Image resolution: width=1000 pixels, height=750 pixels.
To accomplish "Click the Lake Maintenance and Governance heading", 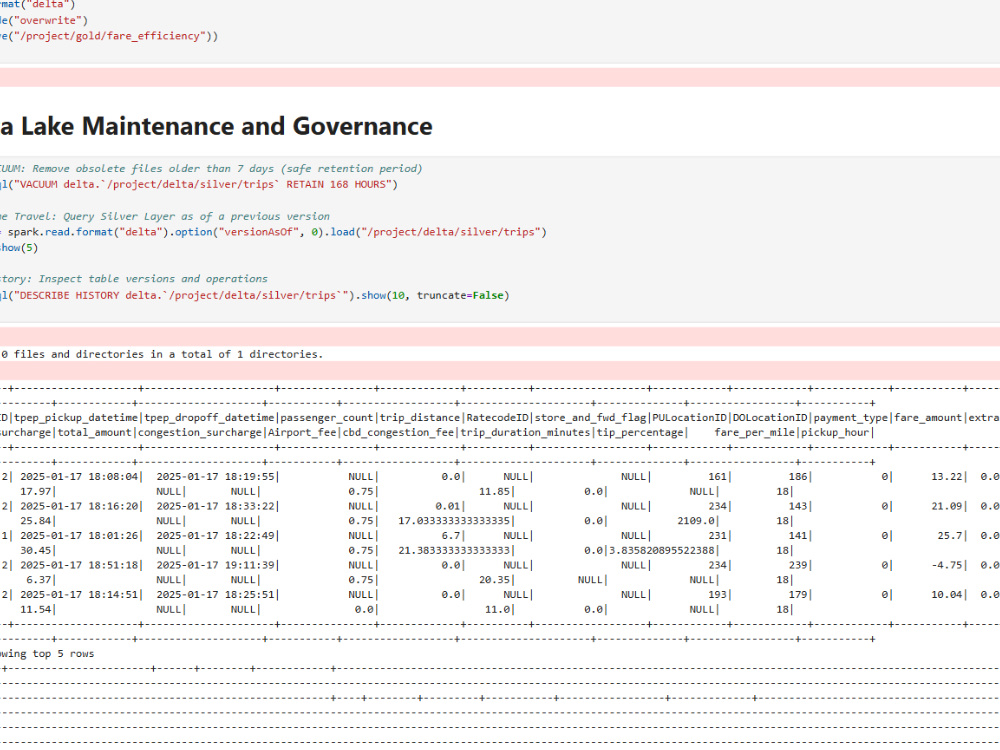I will tap(216, 126).
